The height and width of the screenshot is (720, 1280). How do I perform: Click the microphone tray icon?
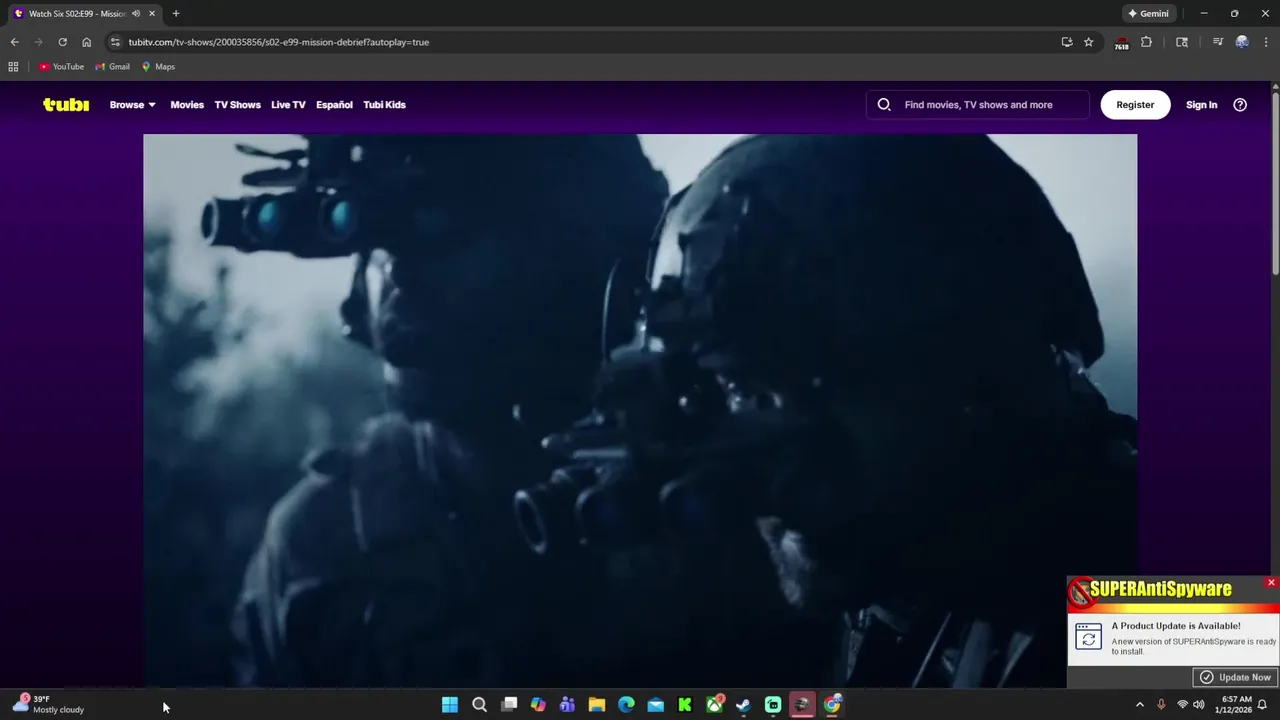1161,705
